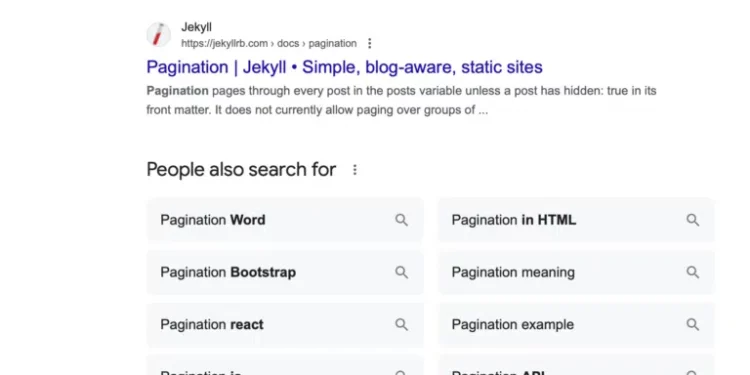Click magnifier icon on Pagination Word

(x=401, y=220)
